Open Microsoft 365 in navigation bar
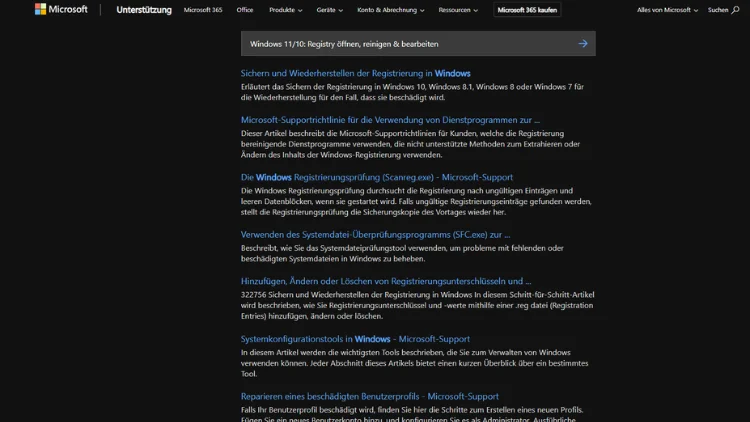 pyautogui.click(x=203, y=10)
